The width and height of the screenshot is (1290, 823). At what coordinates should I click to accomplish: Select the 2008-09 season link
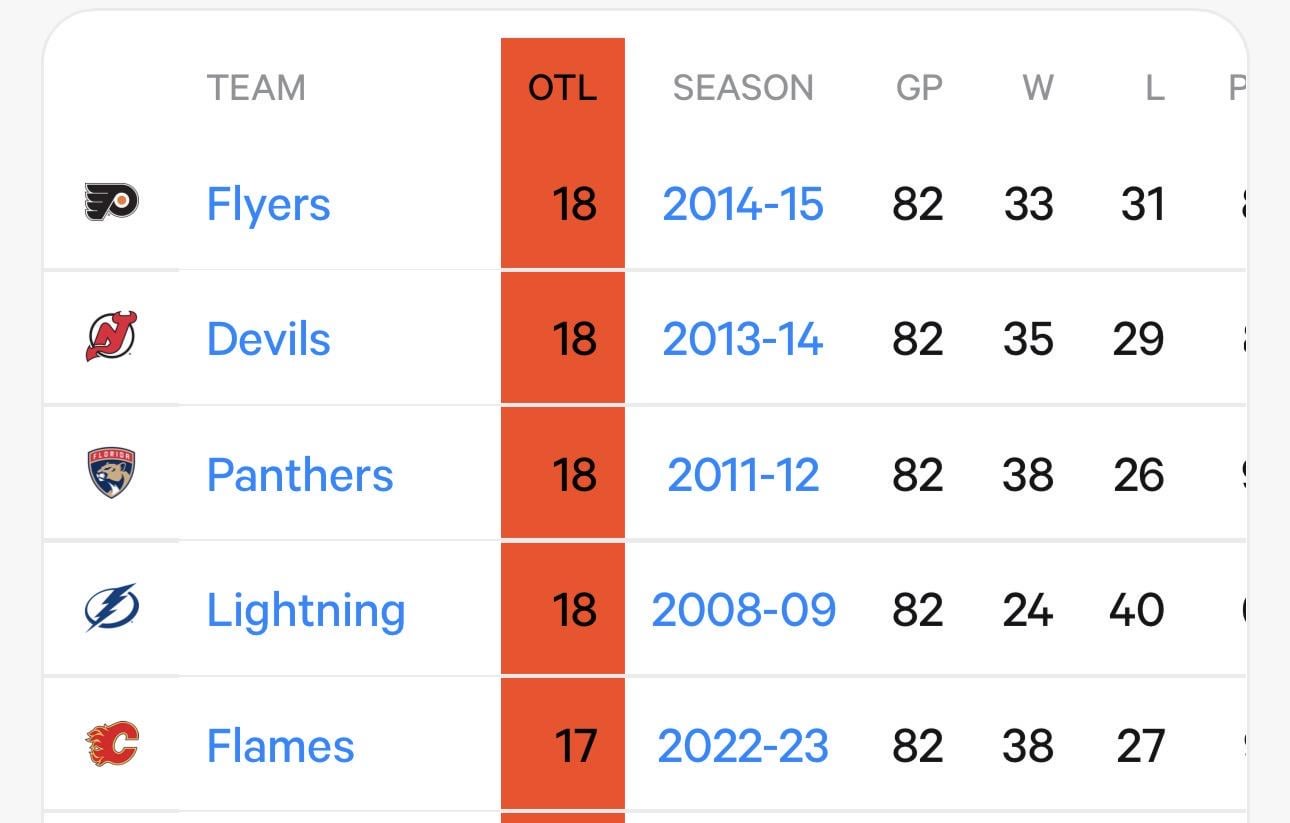[x=743, y=610]
